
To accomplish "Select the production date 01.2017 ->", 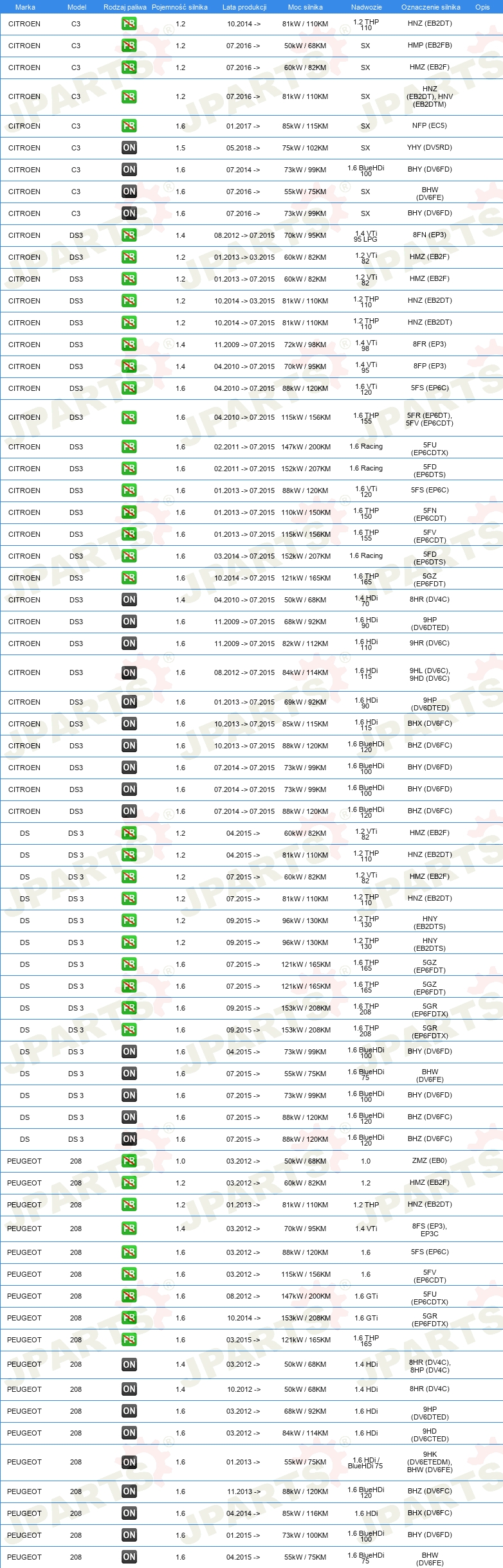I will [243, 126].
